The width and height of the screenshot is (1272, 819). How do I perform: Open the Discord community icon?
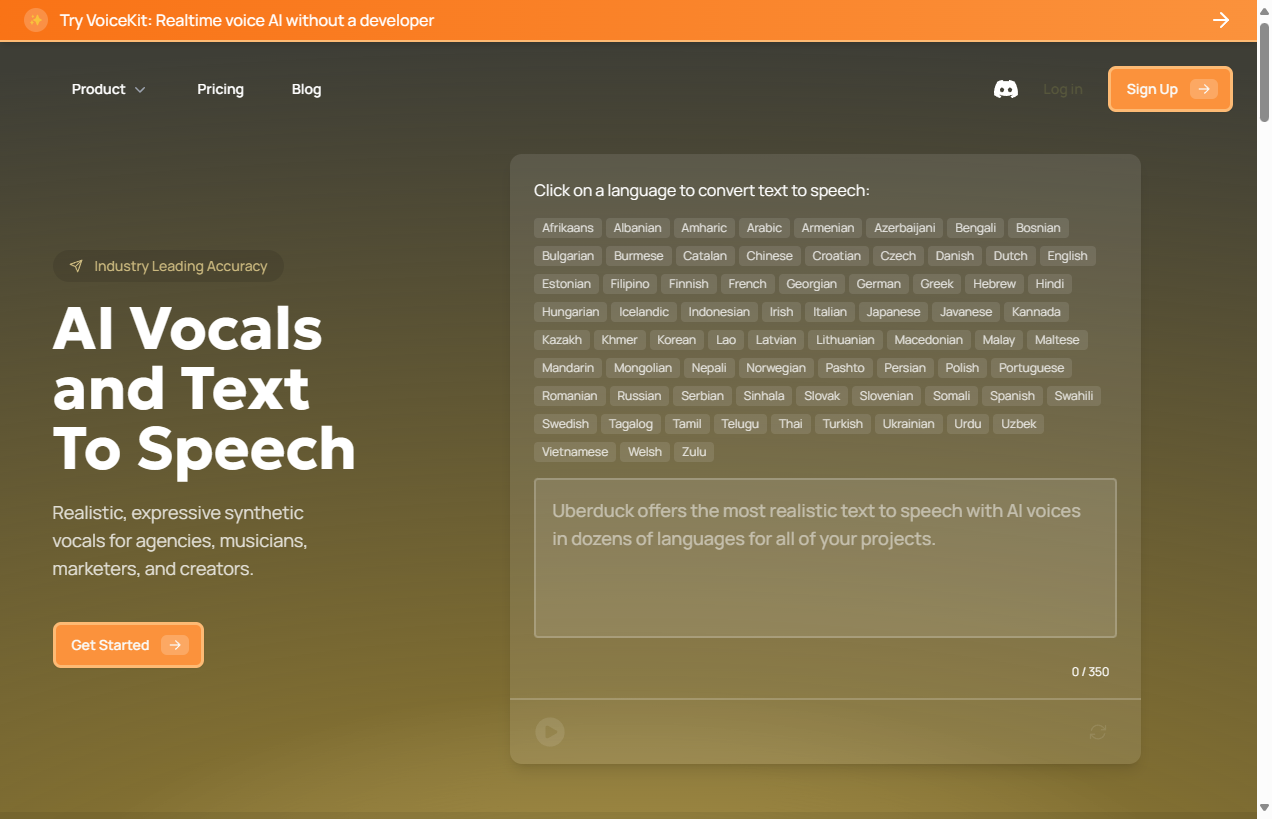coord(1005,90)
